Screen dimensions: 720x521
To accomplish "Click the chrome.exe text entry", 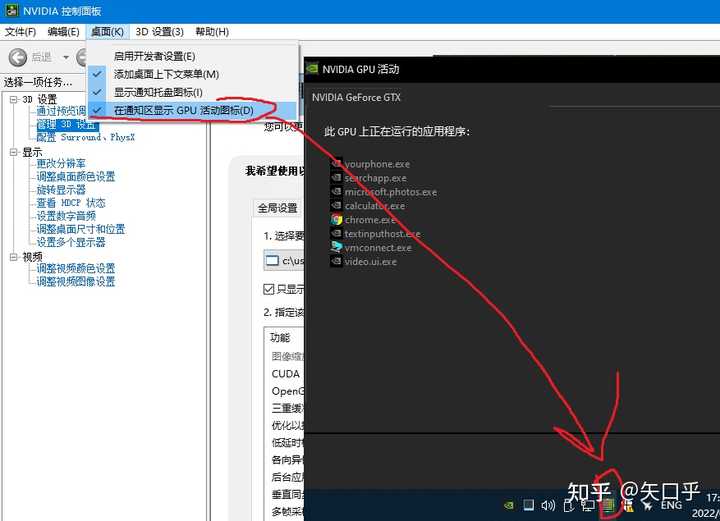I will coord(371,220).
